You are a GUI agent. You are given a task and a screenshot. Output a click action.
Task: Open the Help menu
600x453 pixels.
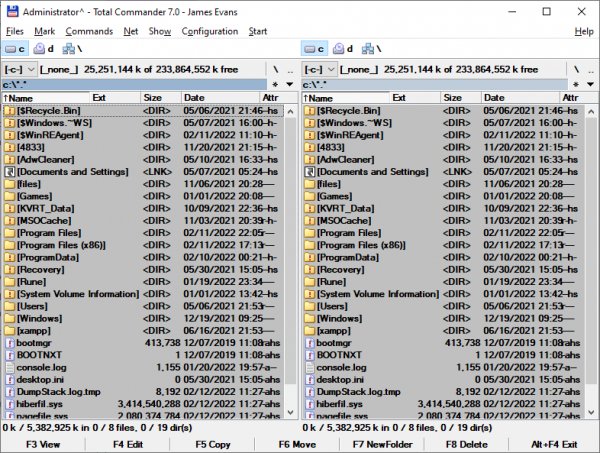point(584,31)
